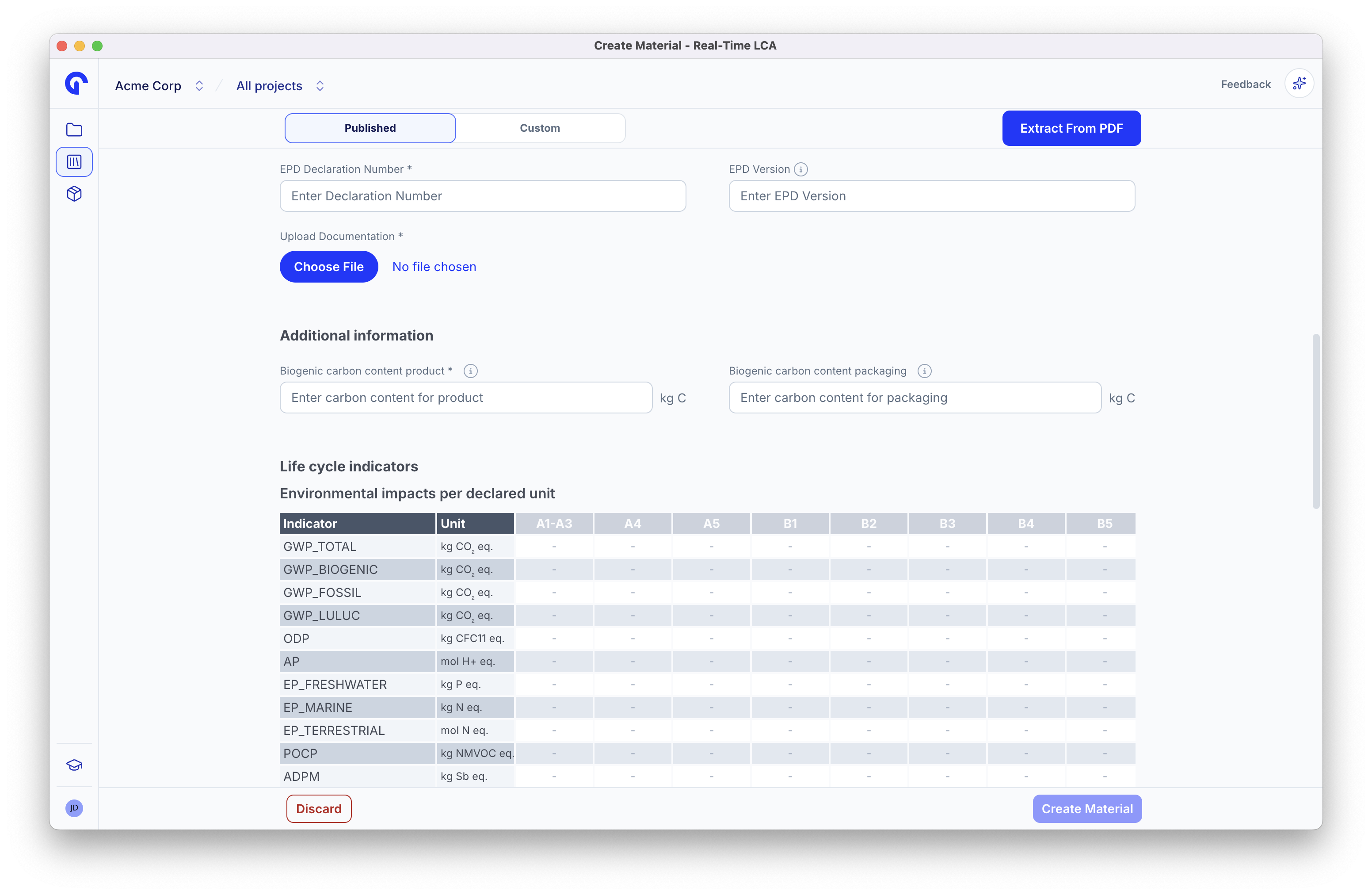Click the Choose File button
Image resolution: width=1372 pixels, height=895 pixels.
[x=328, y=267]
